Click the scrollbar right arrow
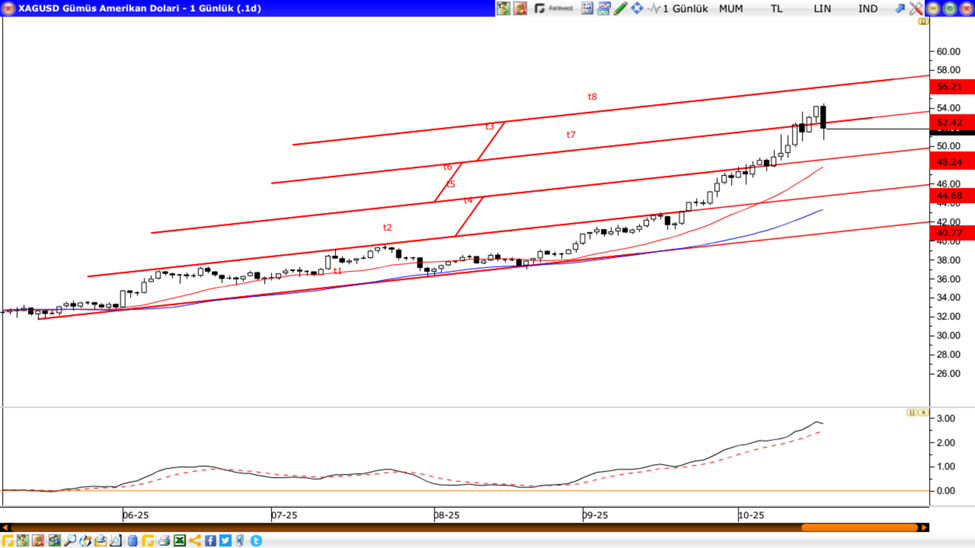975x548 pixels. pyautogui.click(x=924, y=527)
